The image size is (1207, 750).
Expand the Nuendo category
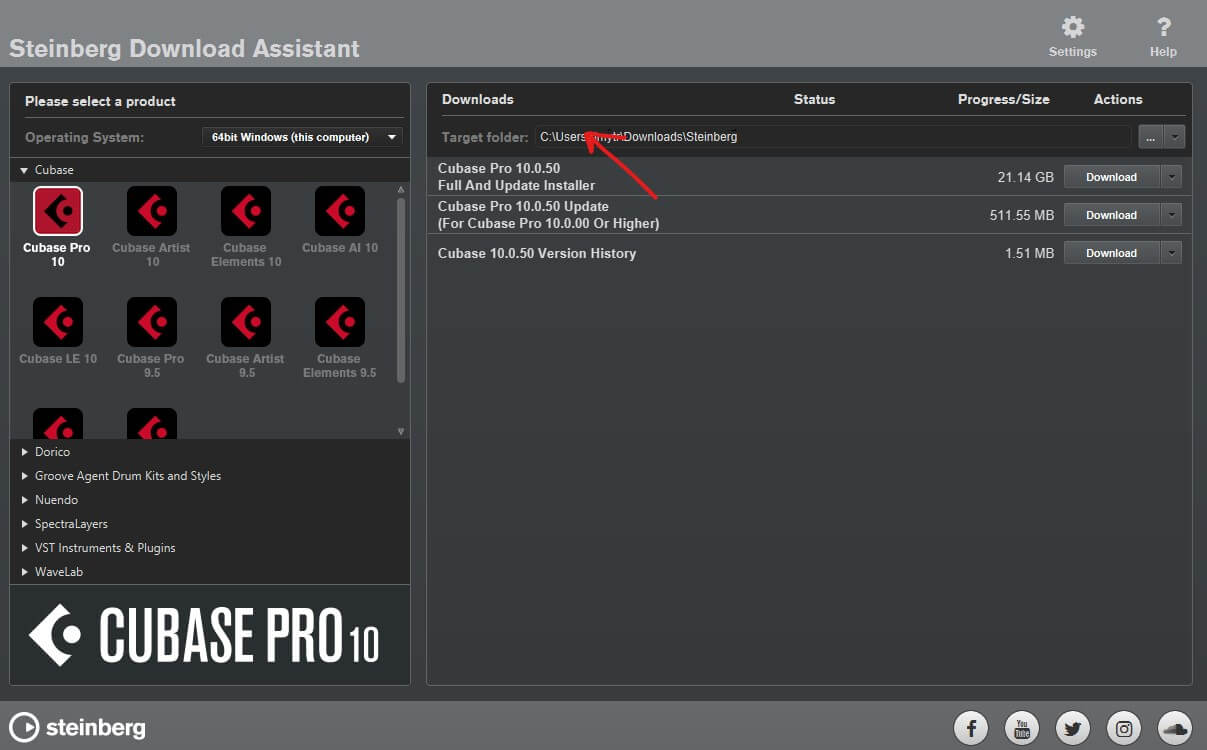click(25, 500)
